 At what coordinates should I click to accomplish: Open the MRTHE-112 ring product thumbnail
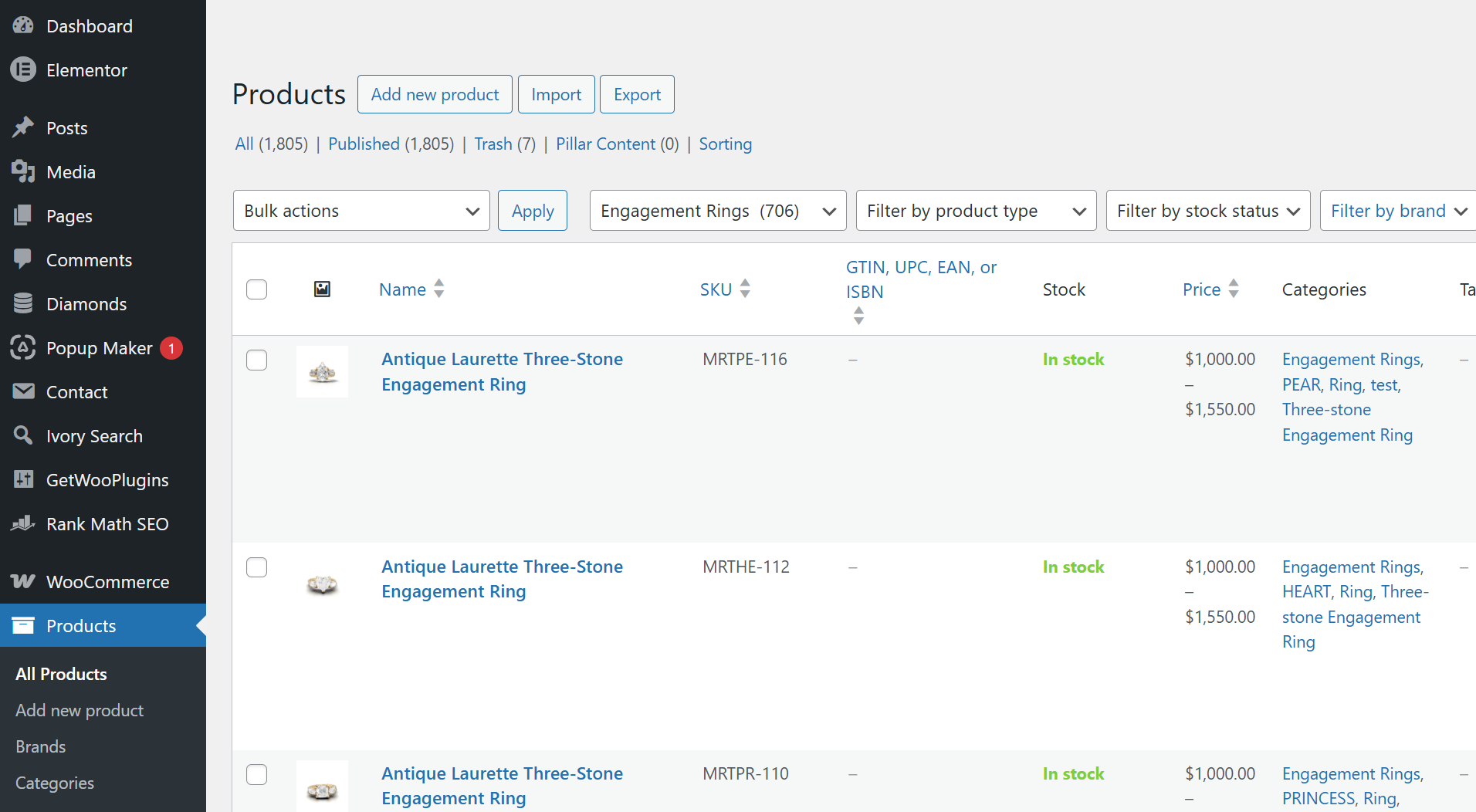tap(322, 584)
